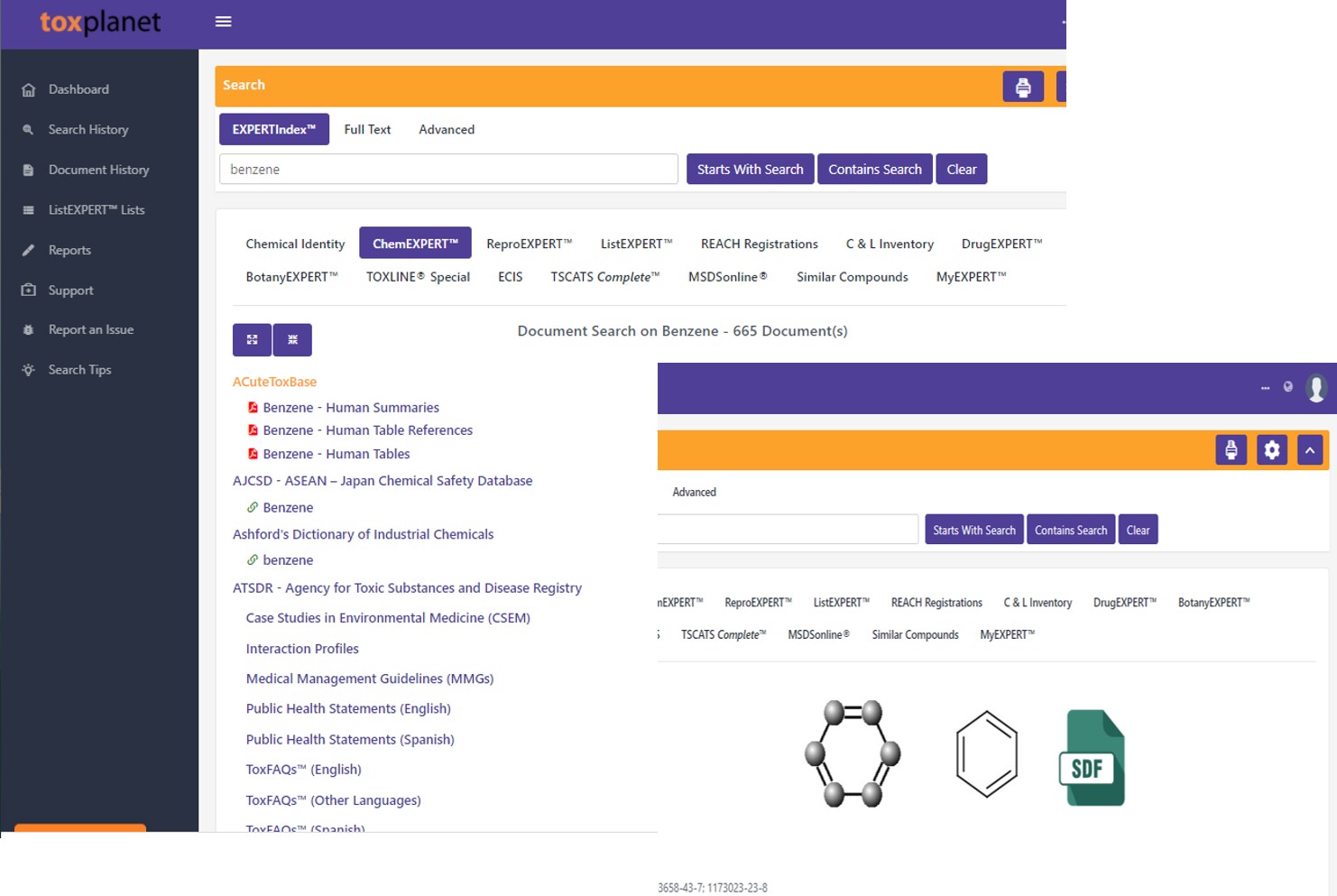1337x896 pixels.
Task: Open the ReproEXPERT tab
Action: pos(529,244)
